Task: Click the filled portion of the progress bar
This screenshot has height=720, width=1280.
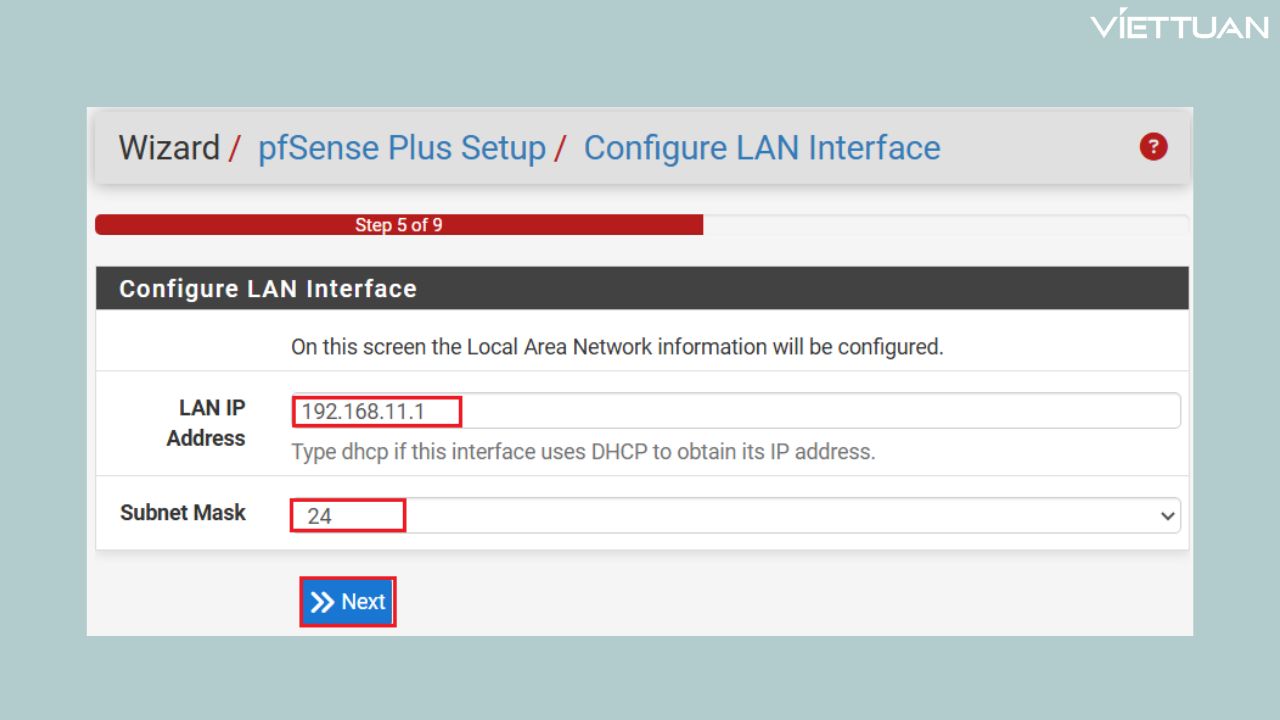Action: (x=400, y=225)
